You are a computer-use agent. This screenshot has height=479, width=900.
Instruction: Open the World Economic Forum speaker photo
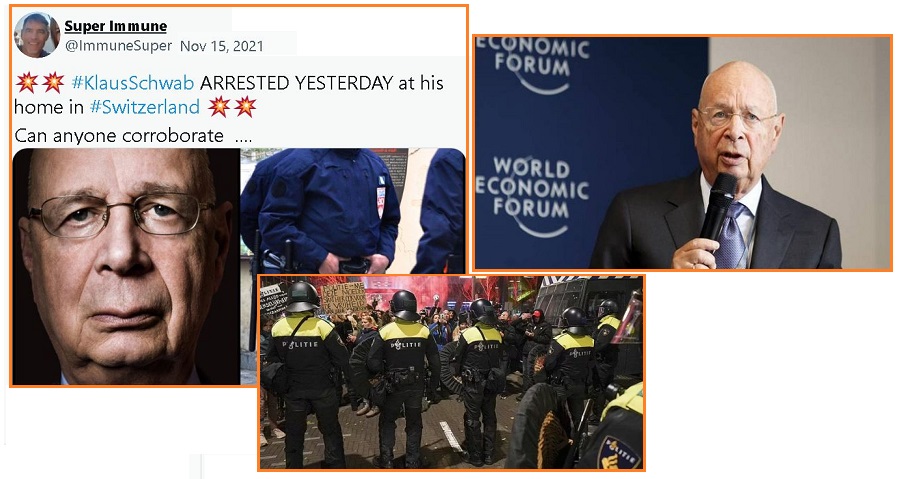[682, 153]
